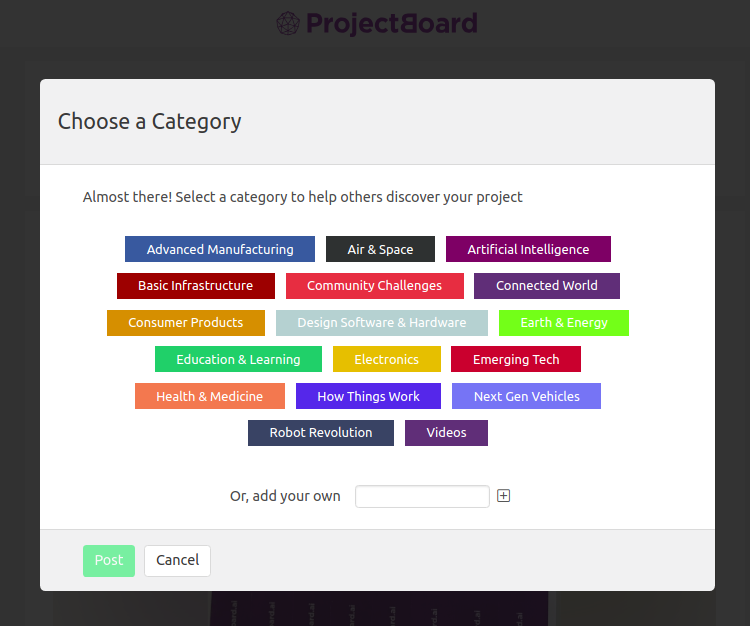Choose Next Gen Vehicles category
750x626 pixels.
pos(526,396)
